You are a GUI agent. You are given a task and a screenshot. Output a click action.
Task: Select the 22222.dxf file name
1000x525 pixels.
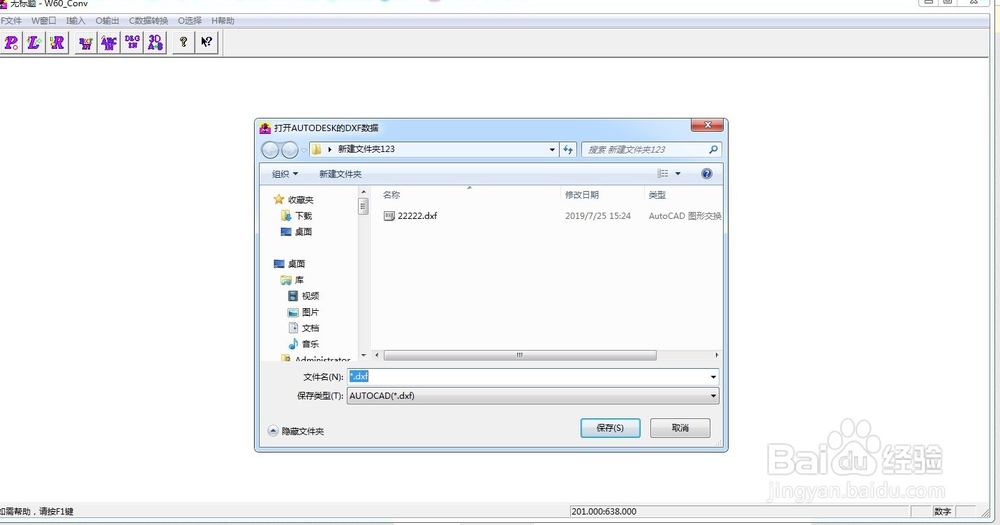pyautogui.click(x=417, y=216)
